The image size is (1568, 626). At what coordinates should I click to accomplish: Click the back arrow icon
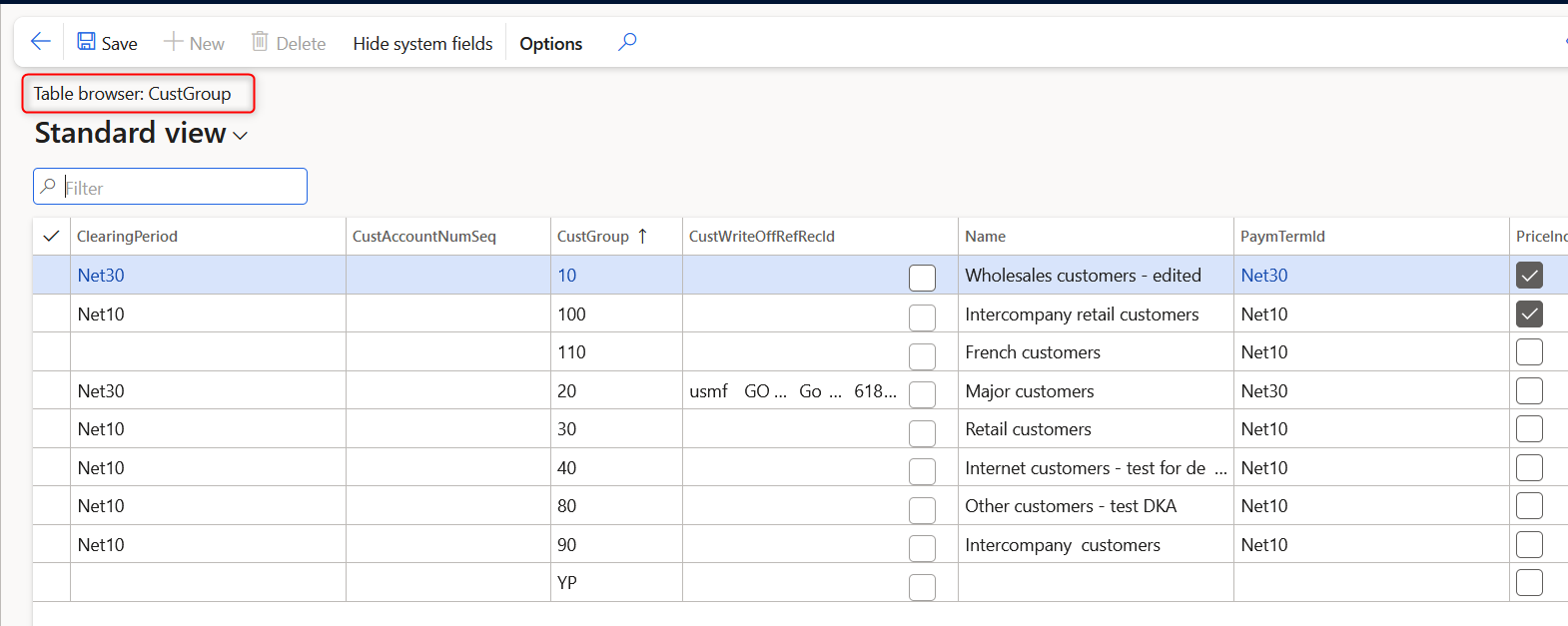click(40, 42)
